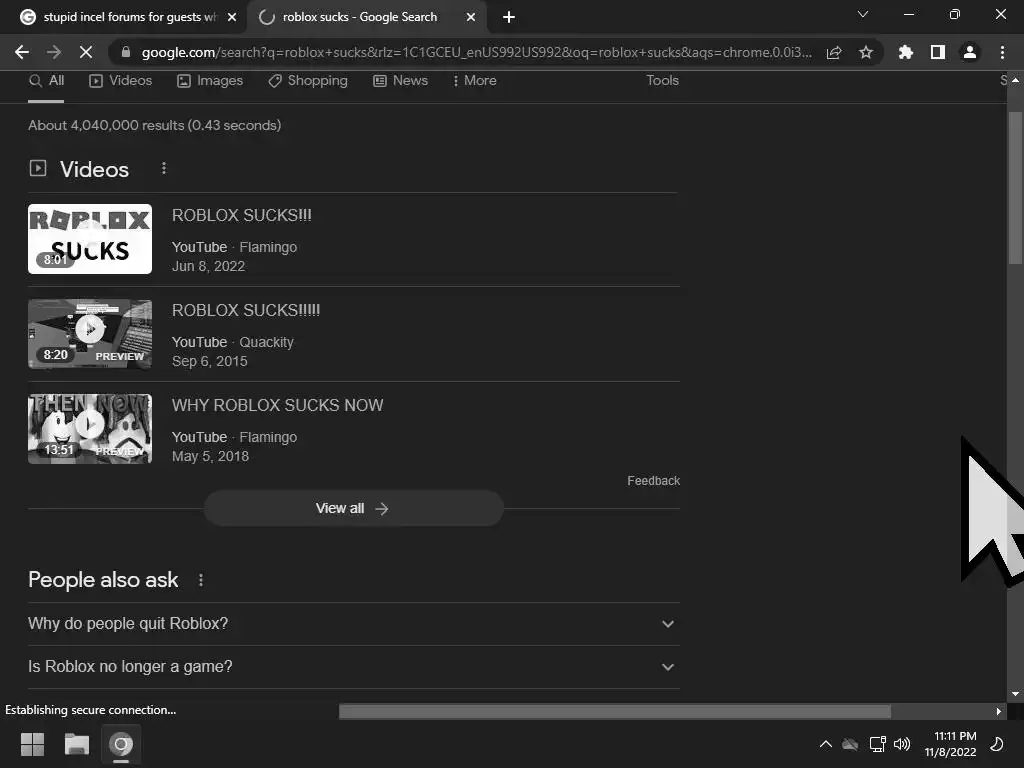Open the site info padlock icon

126,52
